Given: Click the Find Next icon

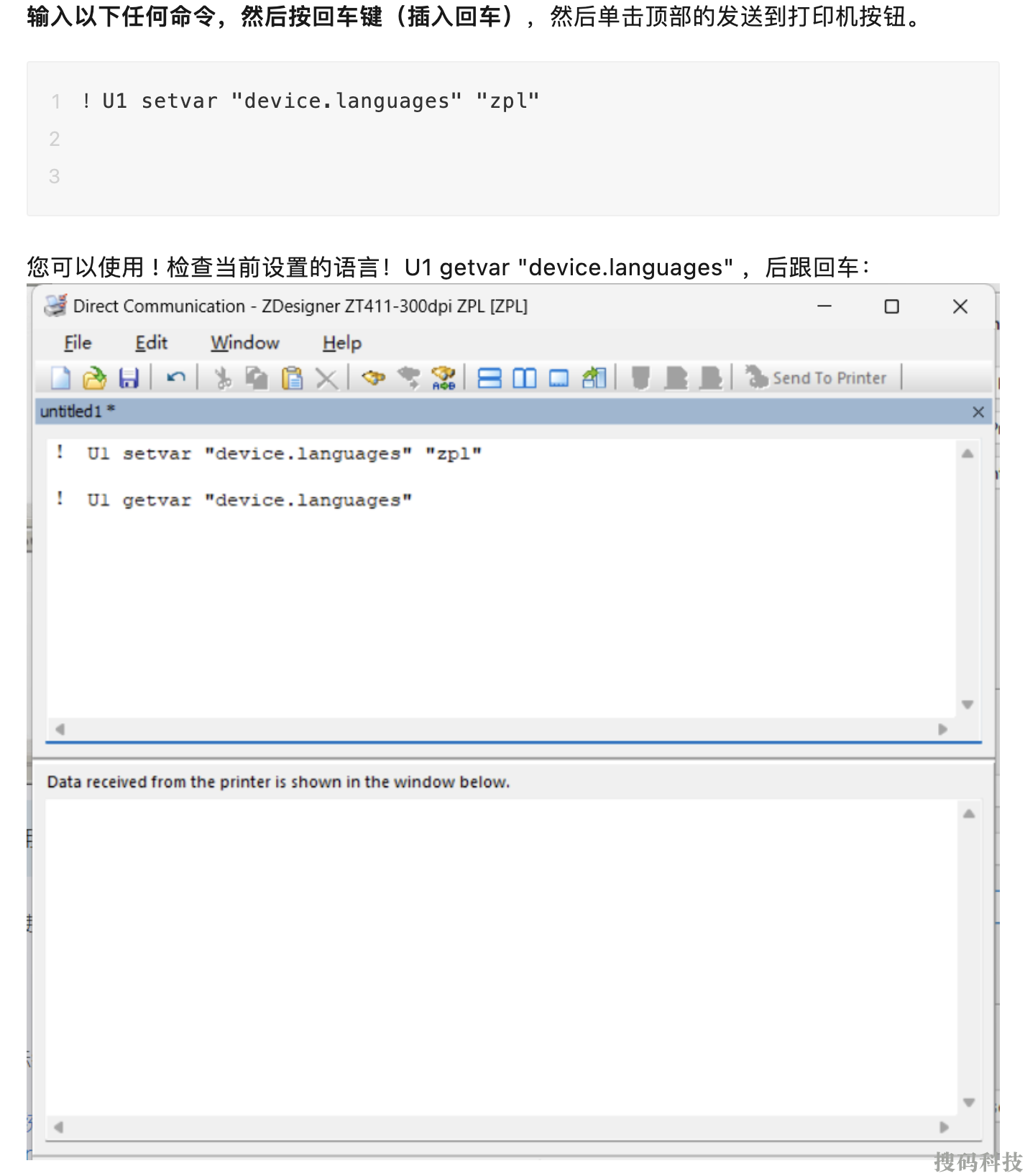Looking at the screenshot, I should [408, 377].
